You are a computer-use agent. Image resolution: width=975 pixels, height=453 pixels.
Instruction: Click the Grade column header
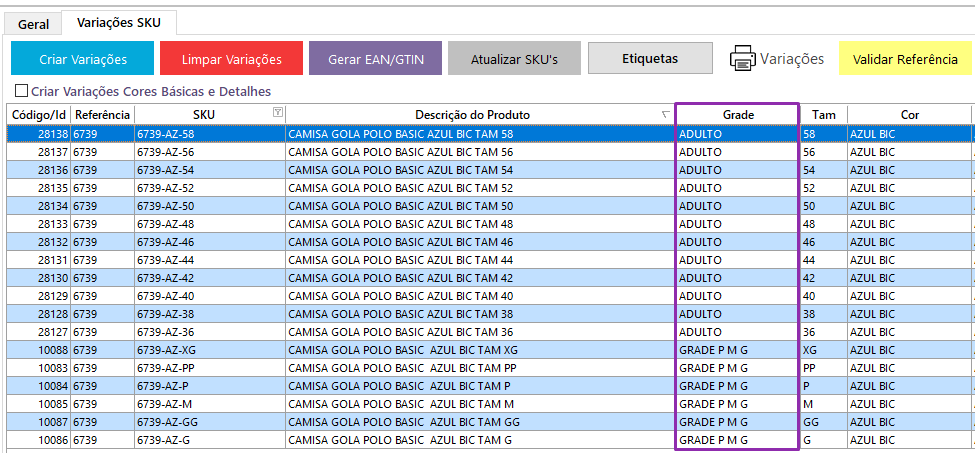pyautogui.click(x=737, y=114)
